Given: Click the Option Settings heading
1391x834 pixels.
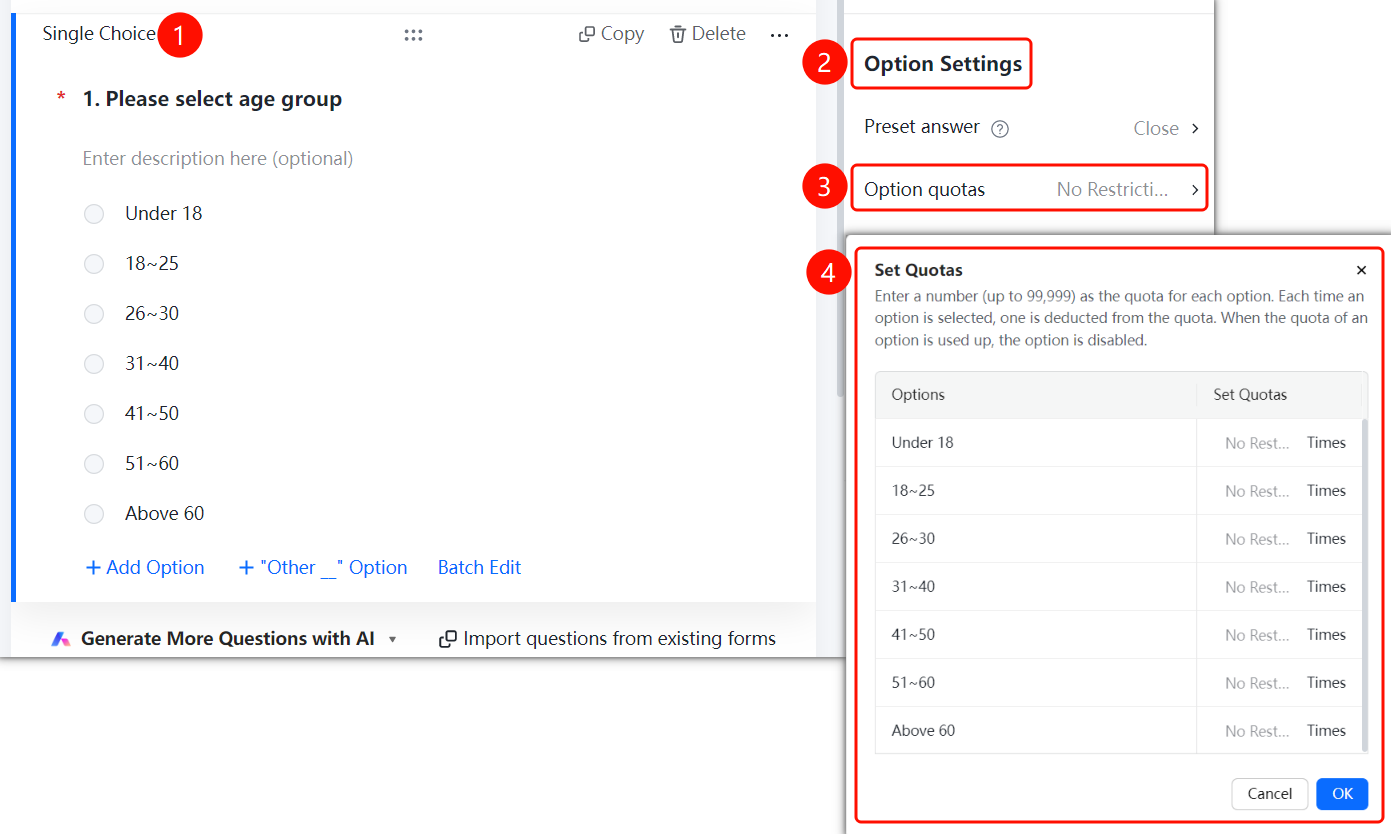Looking at the screenshot, I should pyautogui.click(x=943, y=64).
